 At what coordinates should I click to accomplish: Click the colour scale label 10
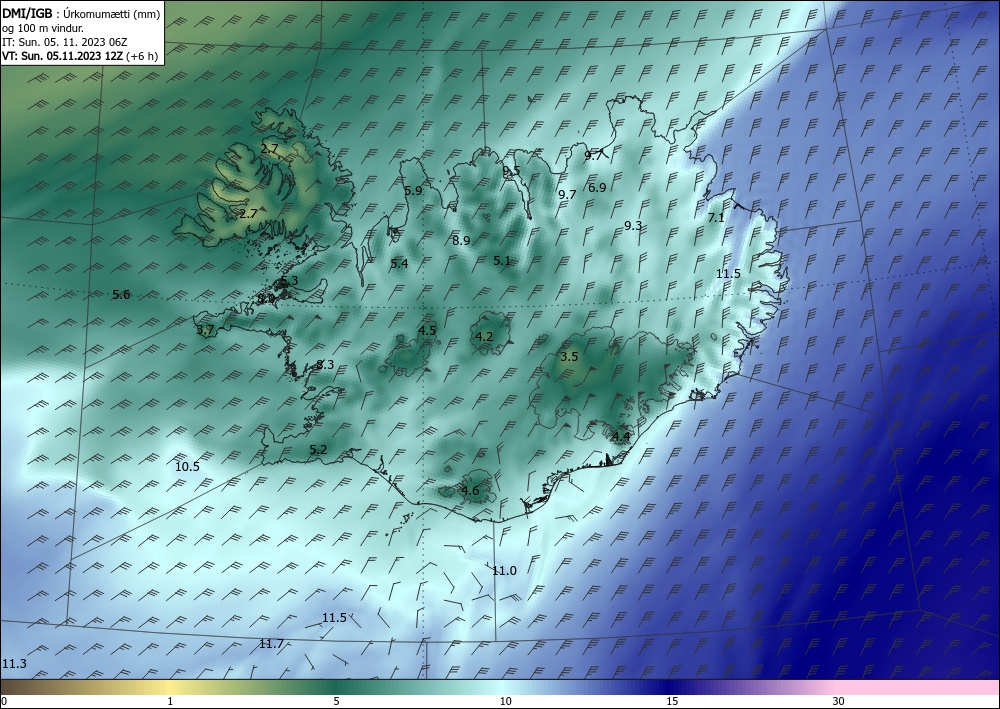coord(505,702)
